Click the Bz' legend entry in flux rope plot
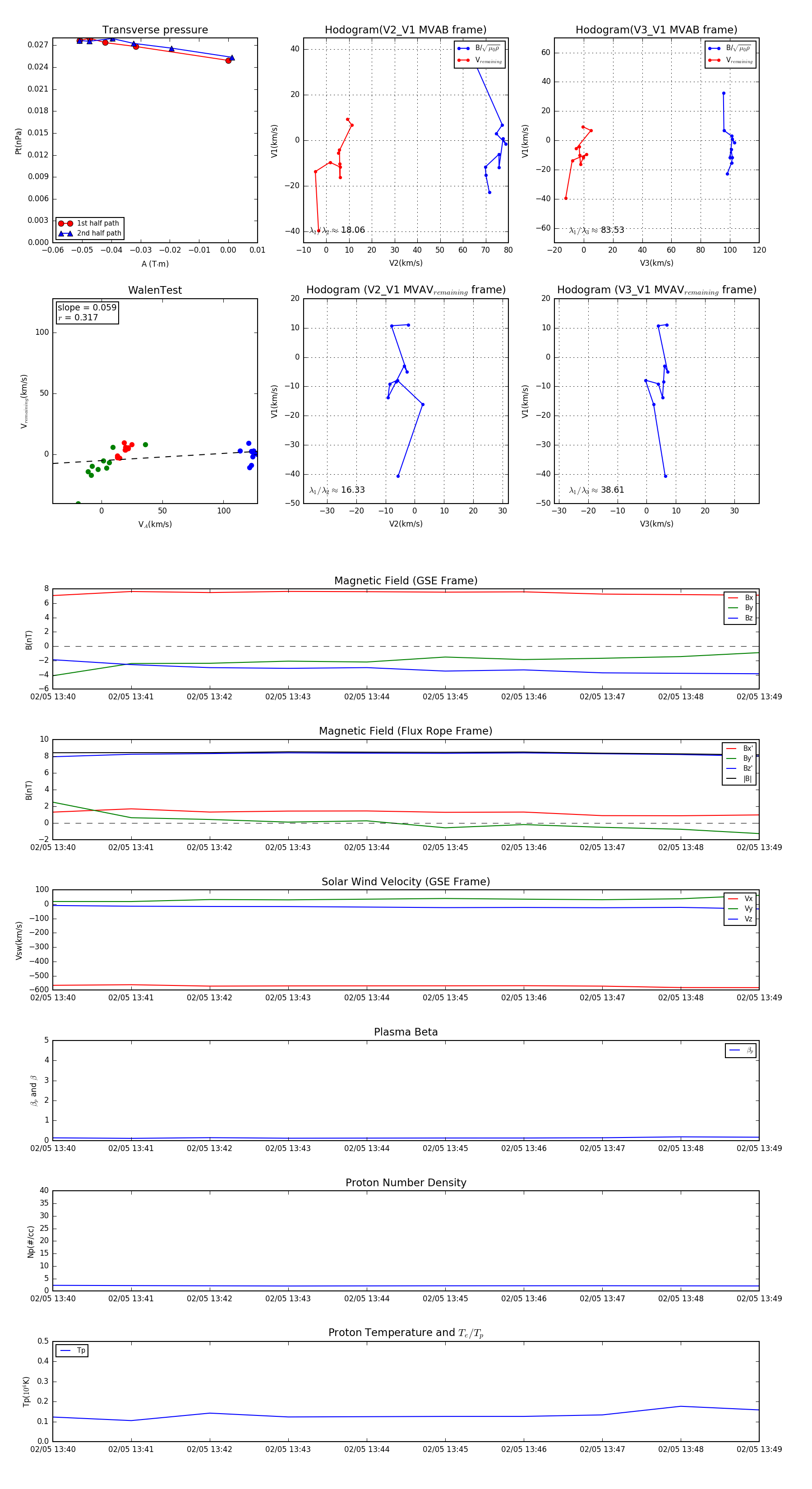This screenshot has width=812, height=1489. (739, 768)
